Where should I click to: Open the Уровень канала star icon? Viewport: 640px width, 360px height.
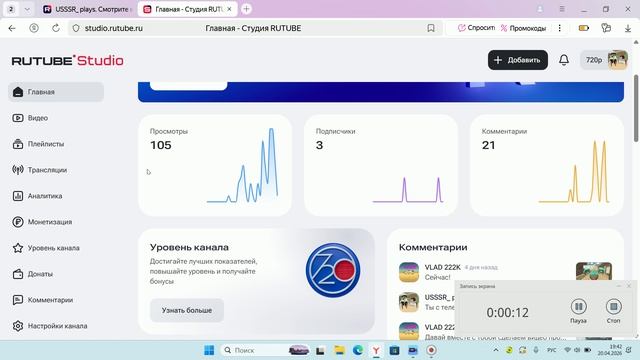[18, 248]
